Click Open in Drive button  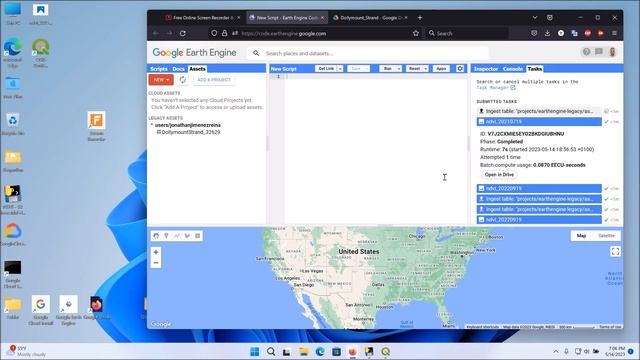click(499, 175)
